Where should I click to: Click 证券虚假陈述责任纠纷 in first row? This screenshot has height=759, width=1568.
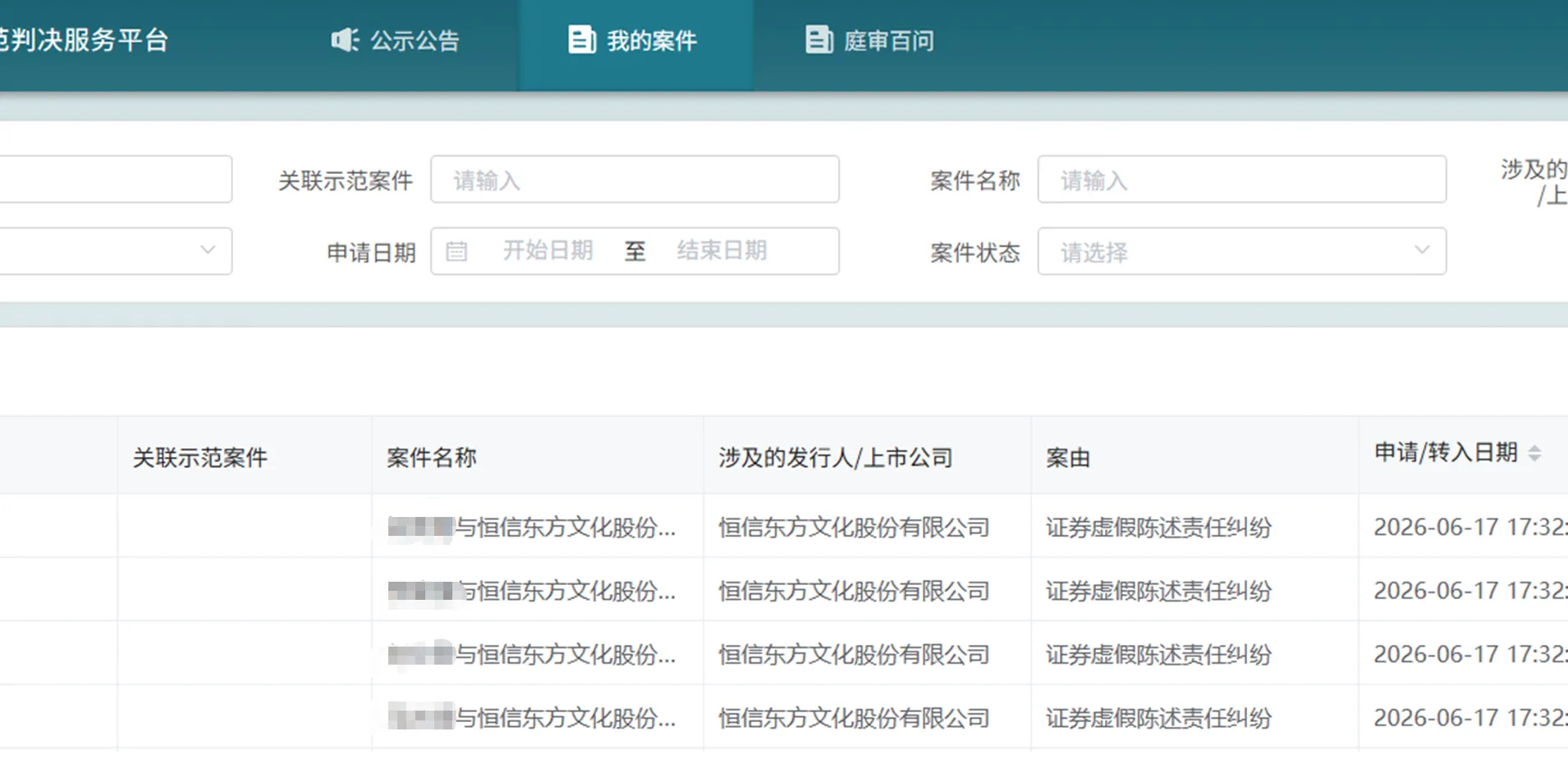[x=1158, y=527]
